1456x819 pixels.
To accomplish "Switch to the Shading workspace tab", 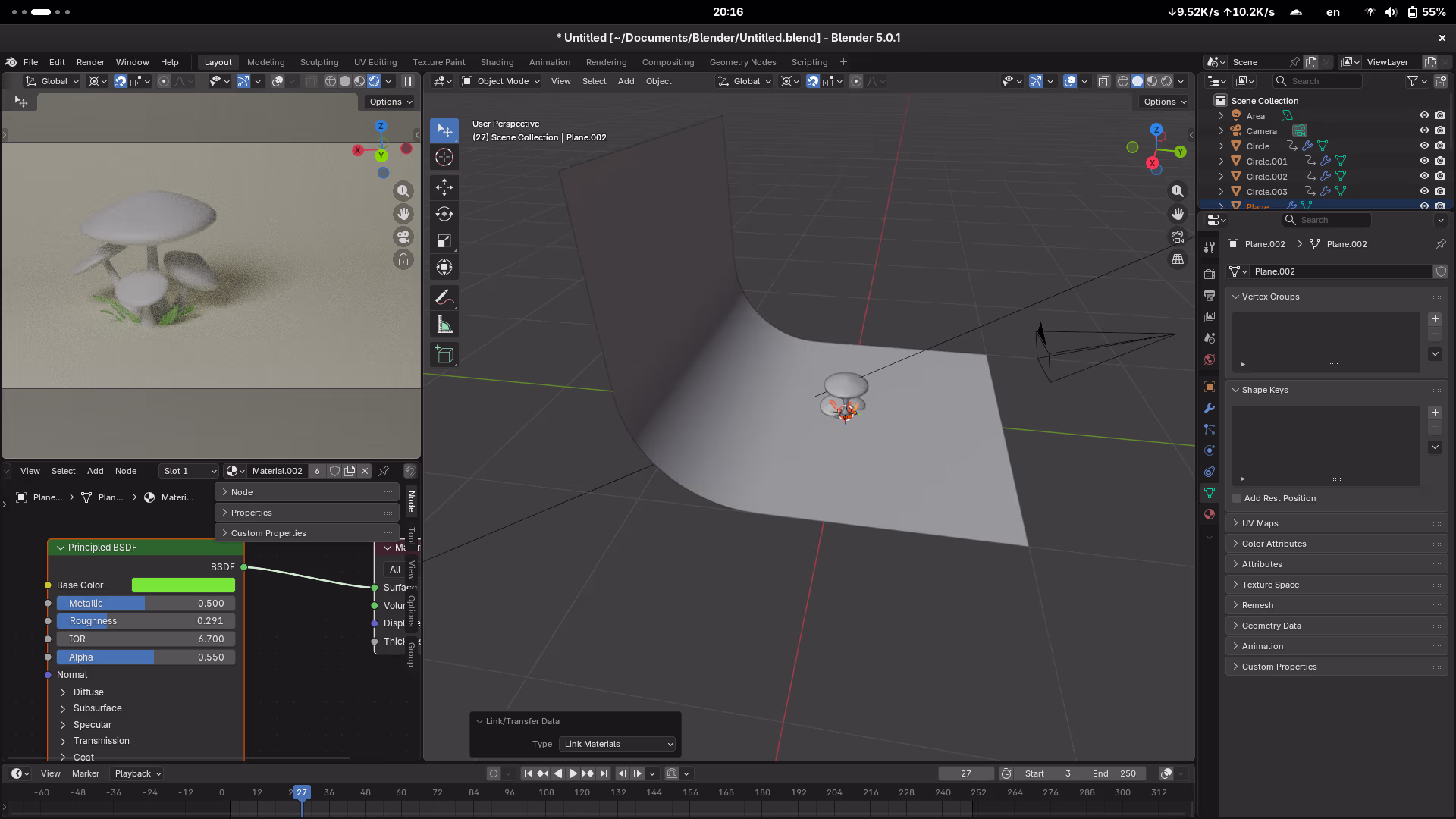I will pos(497,62).
